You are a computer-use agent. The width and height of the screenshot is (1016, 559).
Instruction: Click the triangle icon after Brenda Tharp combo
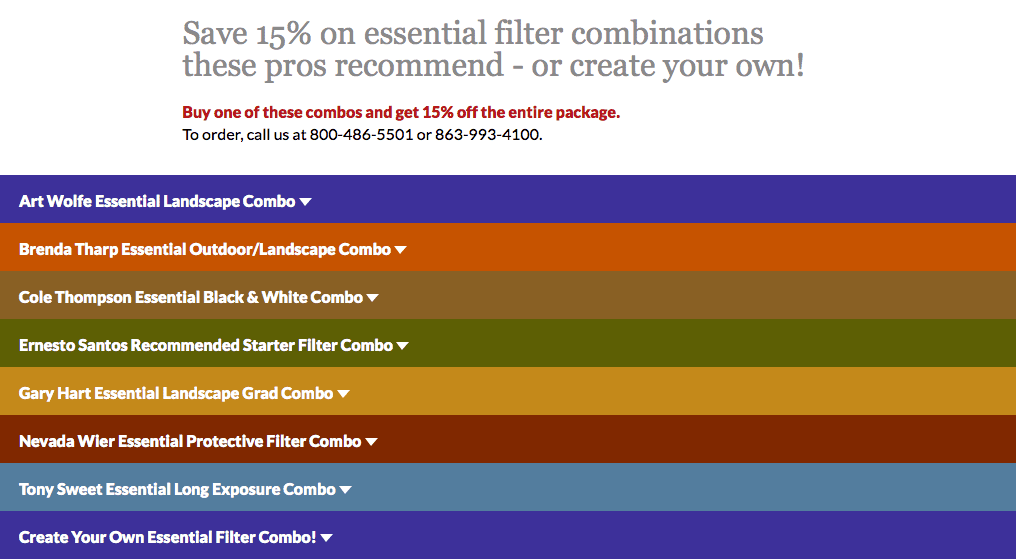[x=400, y=249]
